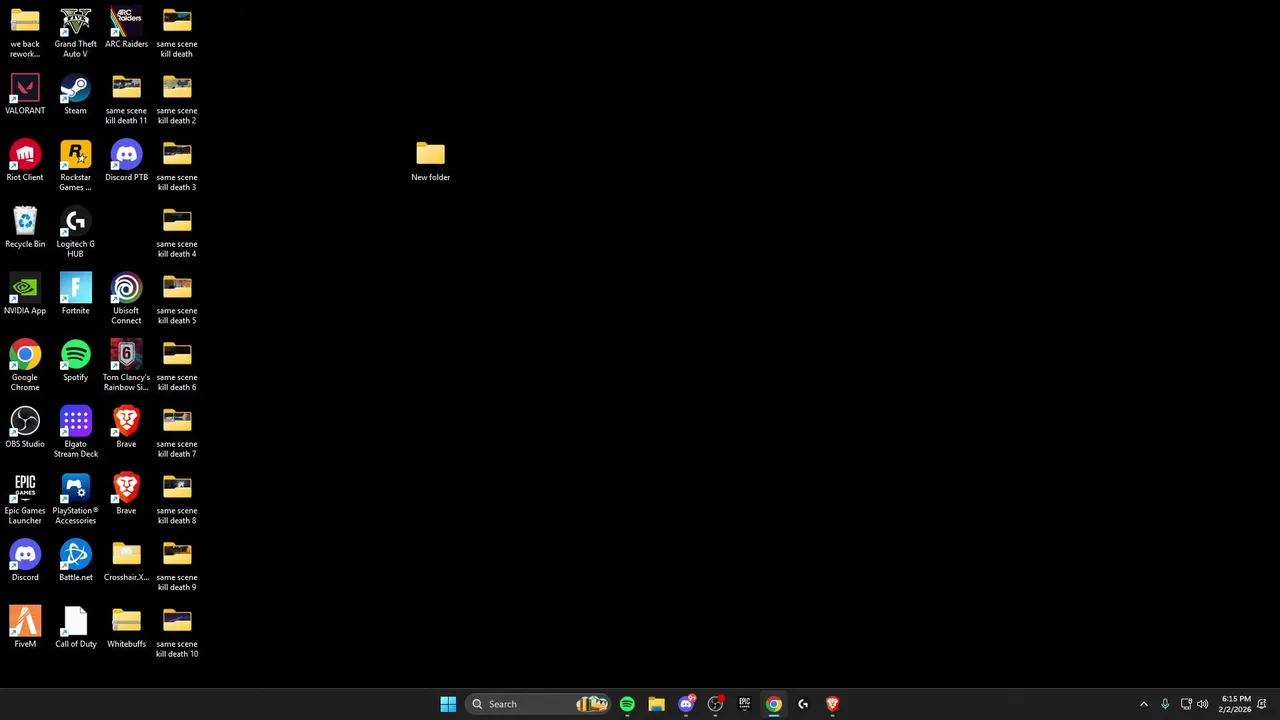Screen dimensions: 1280x720
Task: Select the 'we back rework' folder
Action: [x=25, y=32]
